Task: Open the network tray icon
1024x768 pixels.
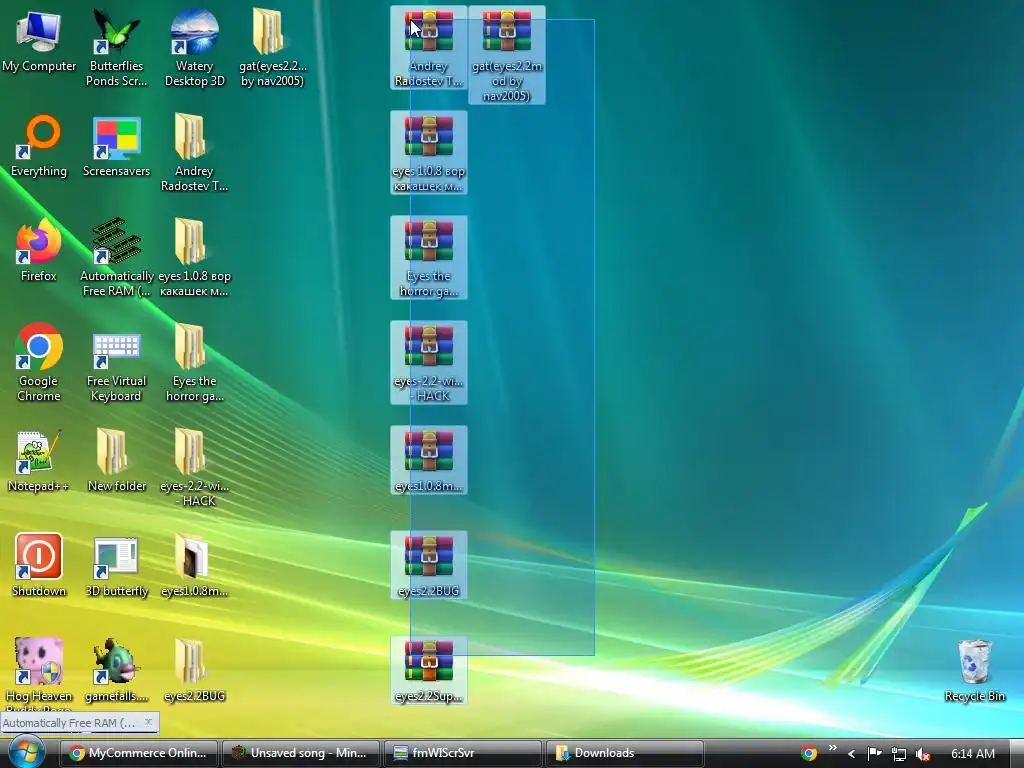Action: pos(899,754)
